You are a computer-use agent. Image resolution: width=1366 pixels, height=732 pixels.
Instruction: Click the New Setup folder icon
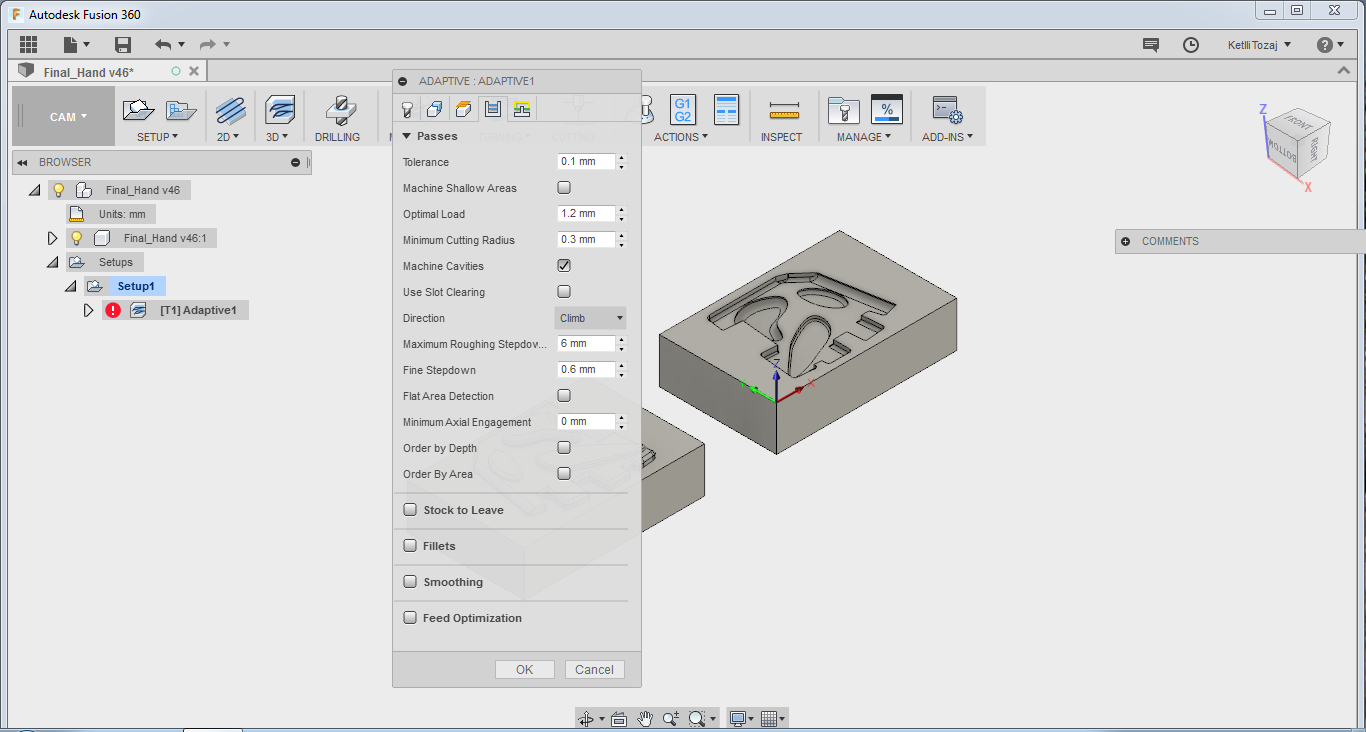138,110
